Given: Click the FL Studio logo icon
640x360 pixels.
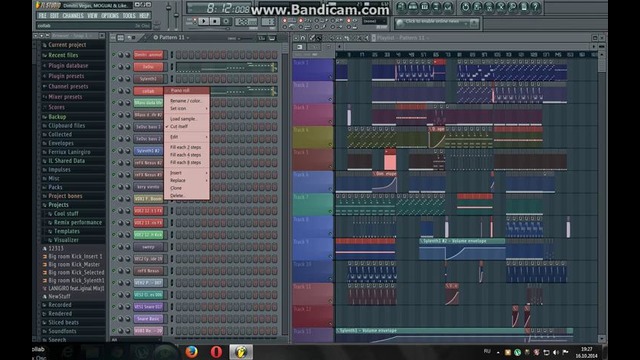Looking at the screenshot, I should click(x=39, y=5).
